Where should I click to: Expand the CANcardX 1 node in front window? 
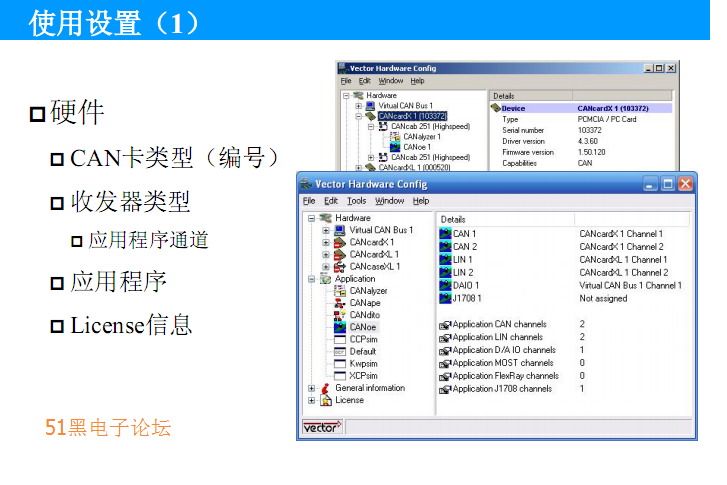[x=326, y=242]
